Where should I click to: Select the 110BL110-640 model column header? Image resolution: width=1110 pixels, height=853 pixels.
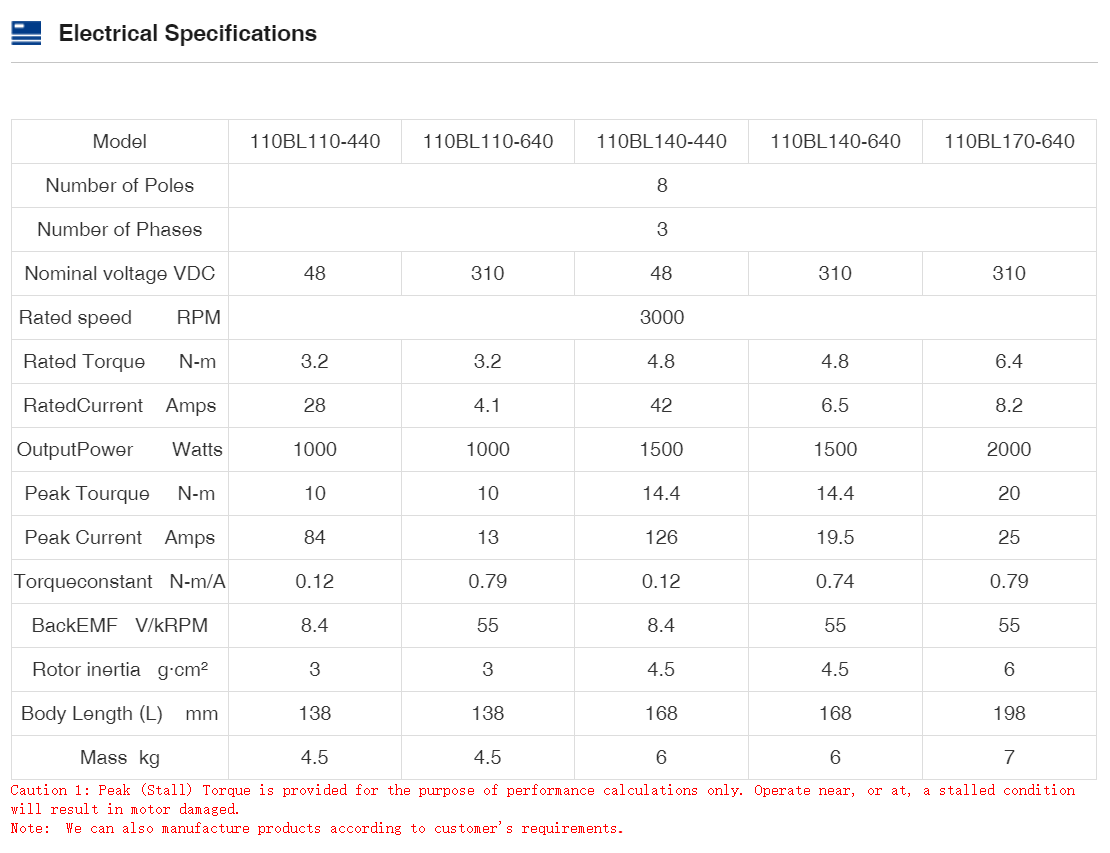click(x=488, y=141)
